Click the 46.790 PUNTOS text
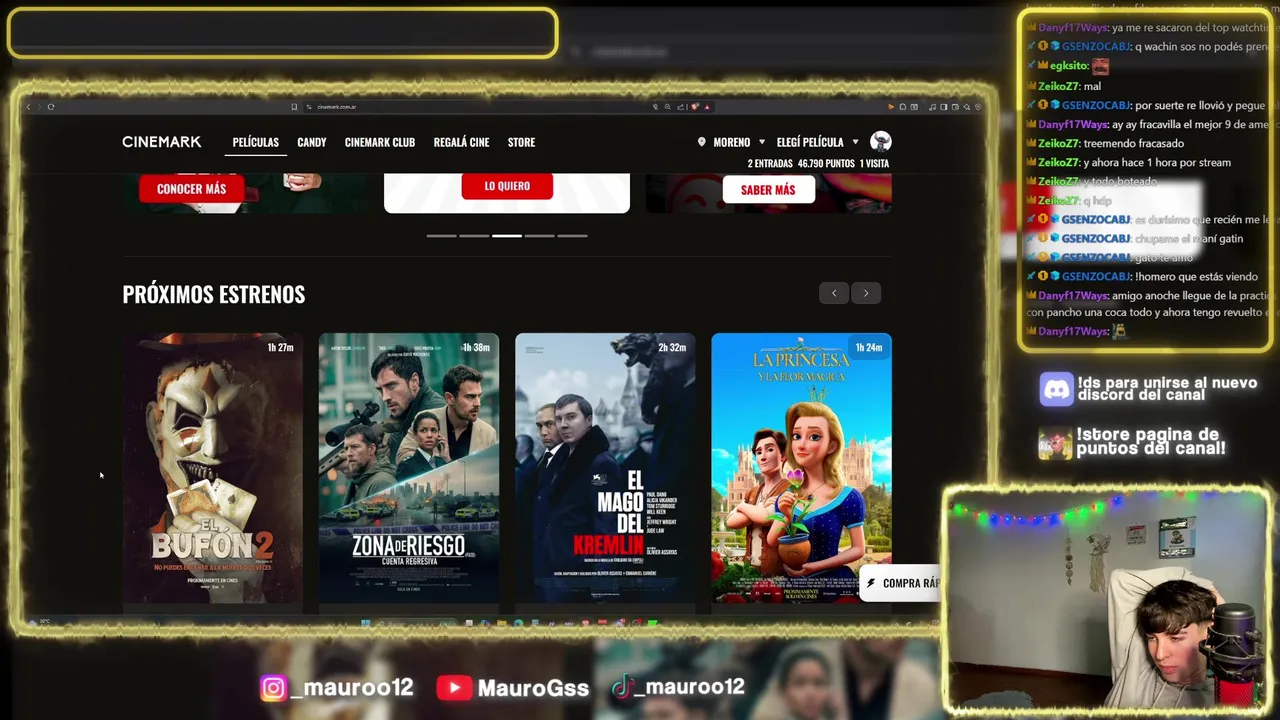1280x720 pixels. pyautogui.click(x=826, y=163)
